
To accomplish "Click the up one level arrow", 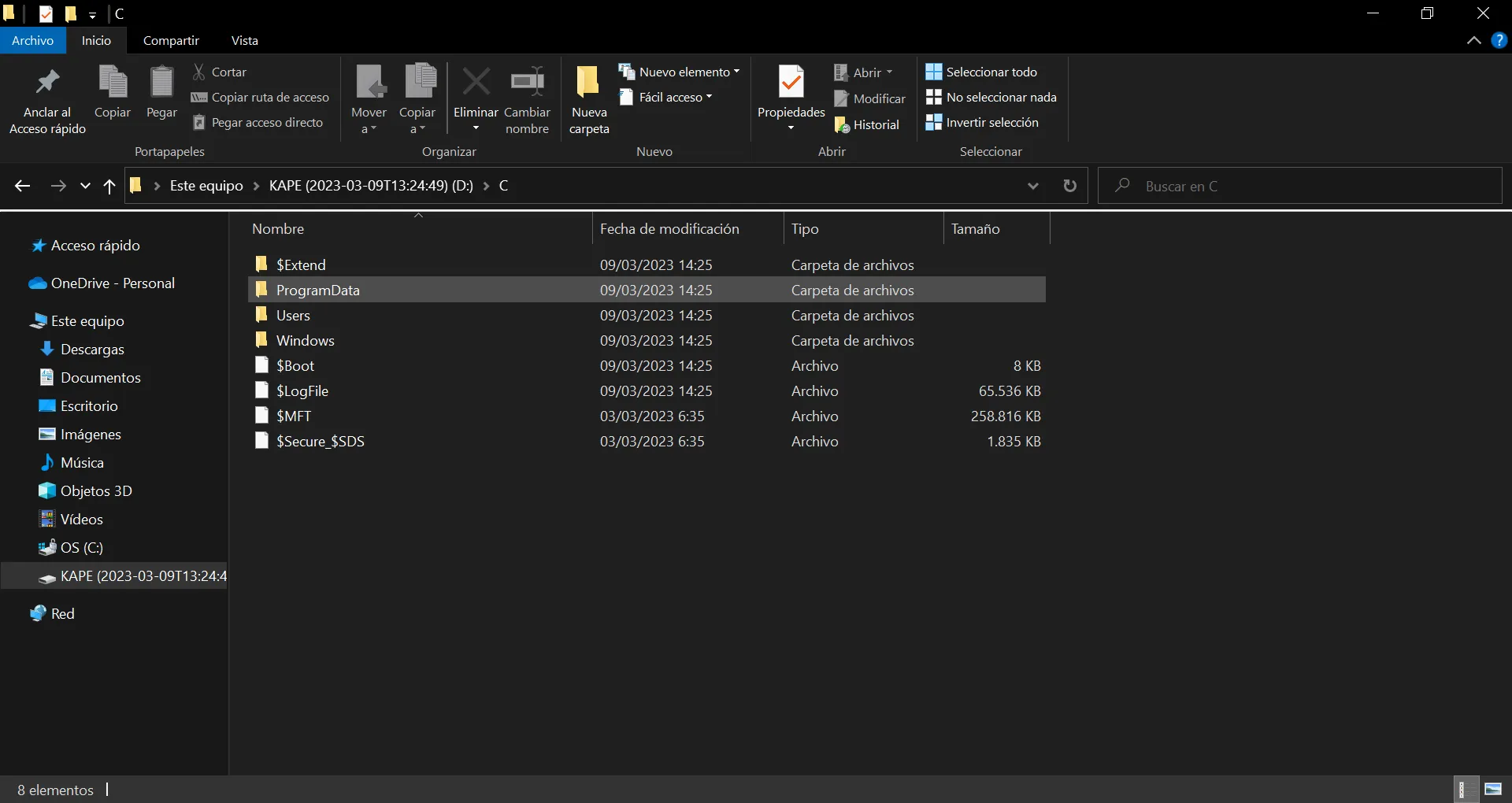I will (109, 186).
